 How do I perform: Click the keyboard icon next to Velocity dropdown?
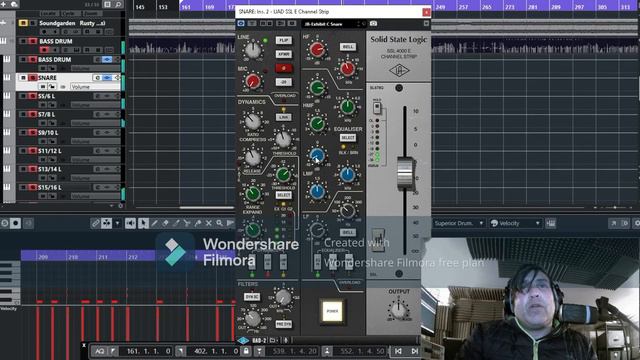tap(551, 223)
